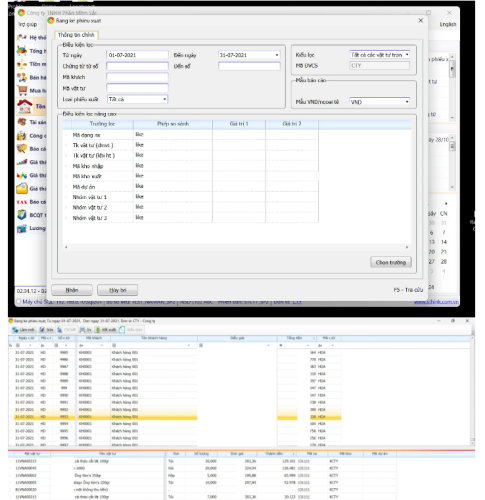Click the Chi tiết toolbar icon
The image size is (485, 500).
pyautogui.click(x=59, y=330)
